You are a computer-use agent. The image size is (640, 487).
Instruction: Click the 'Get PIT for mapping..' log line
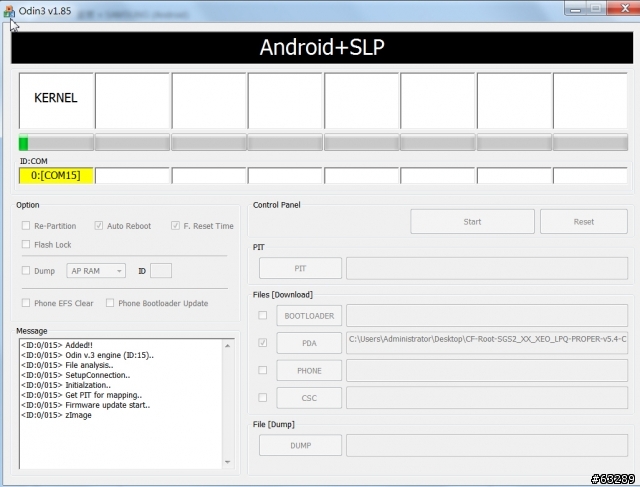tap(82, 395)
